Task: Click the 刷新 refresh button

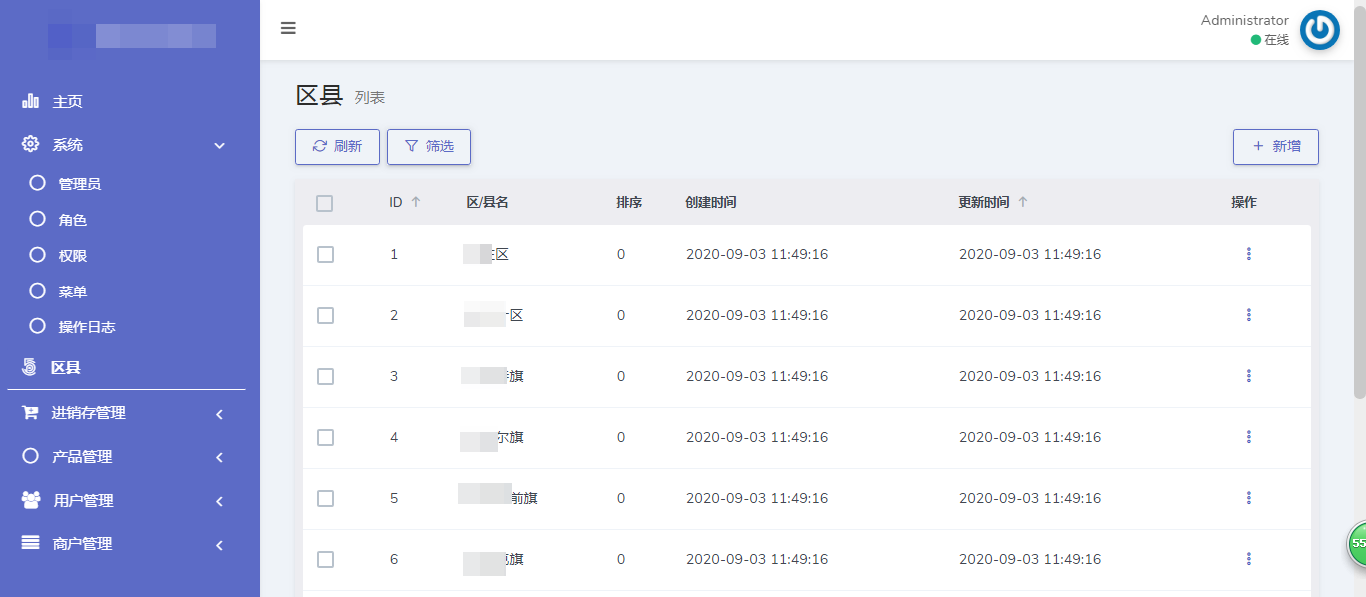Action: 337,146
